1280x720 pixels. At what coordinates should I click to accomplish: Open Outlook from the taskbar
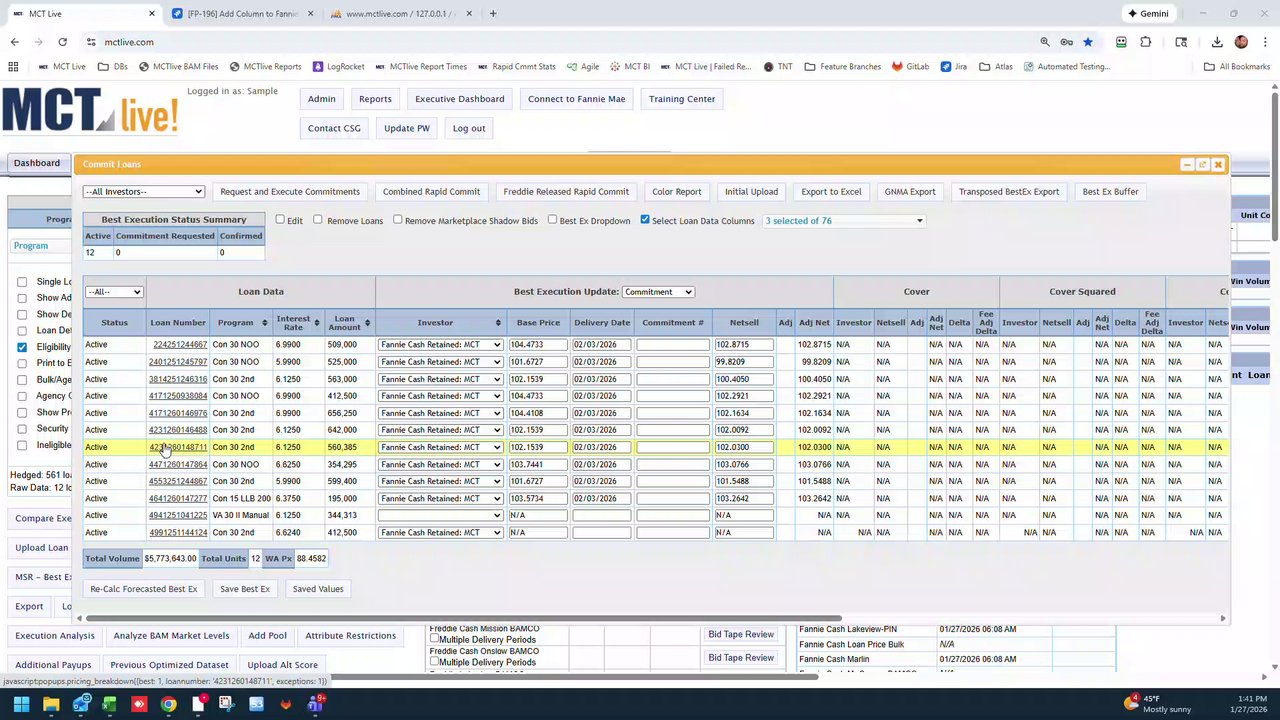coord(80,705)
